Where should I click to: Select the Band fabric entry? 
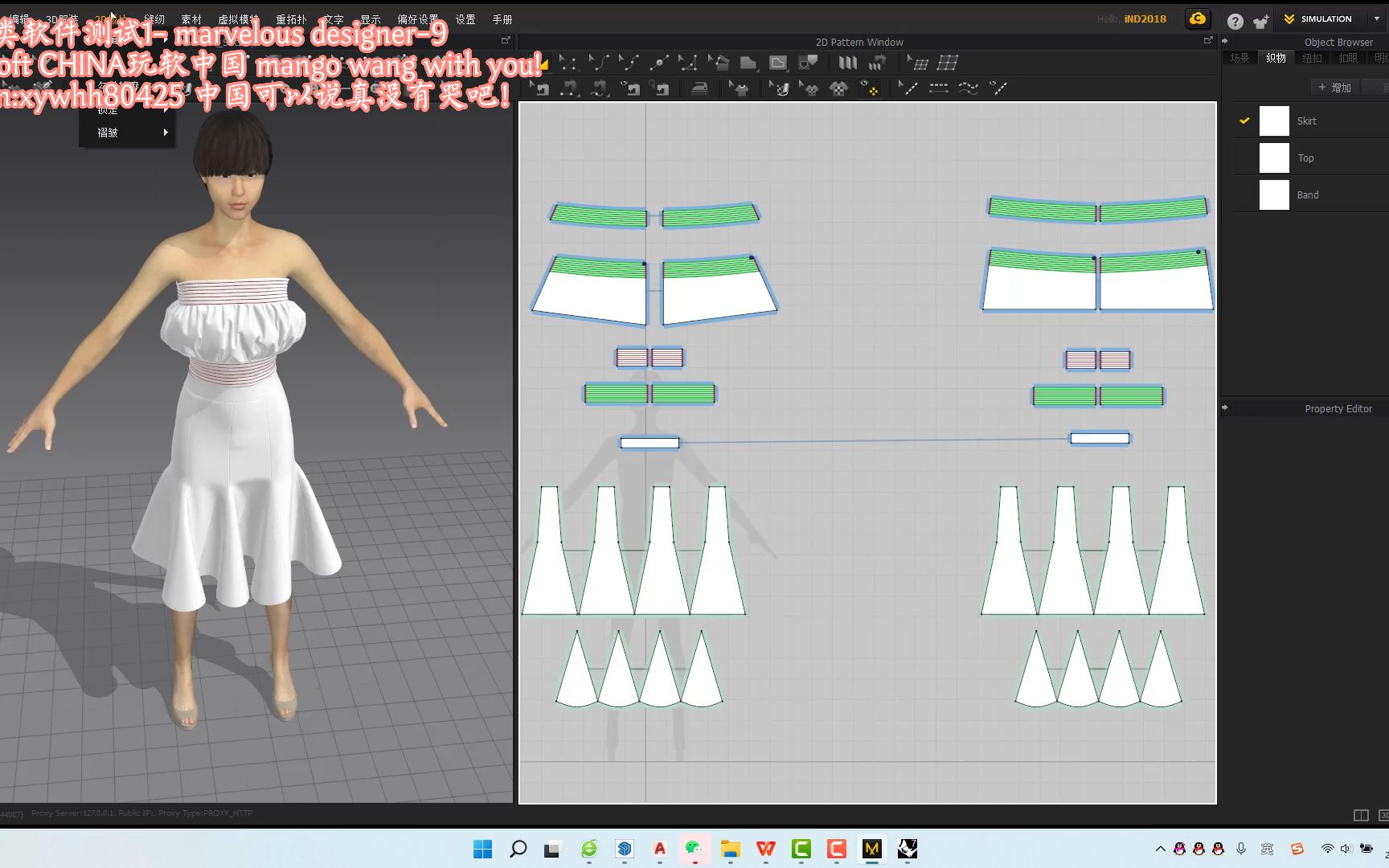pyautogui.click(x=1308, y=194)
